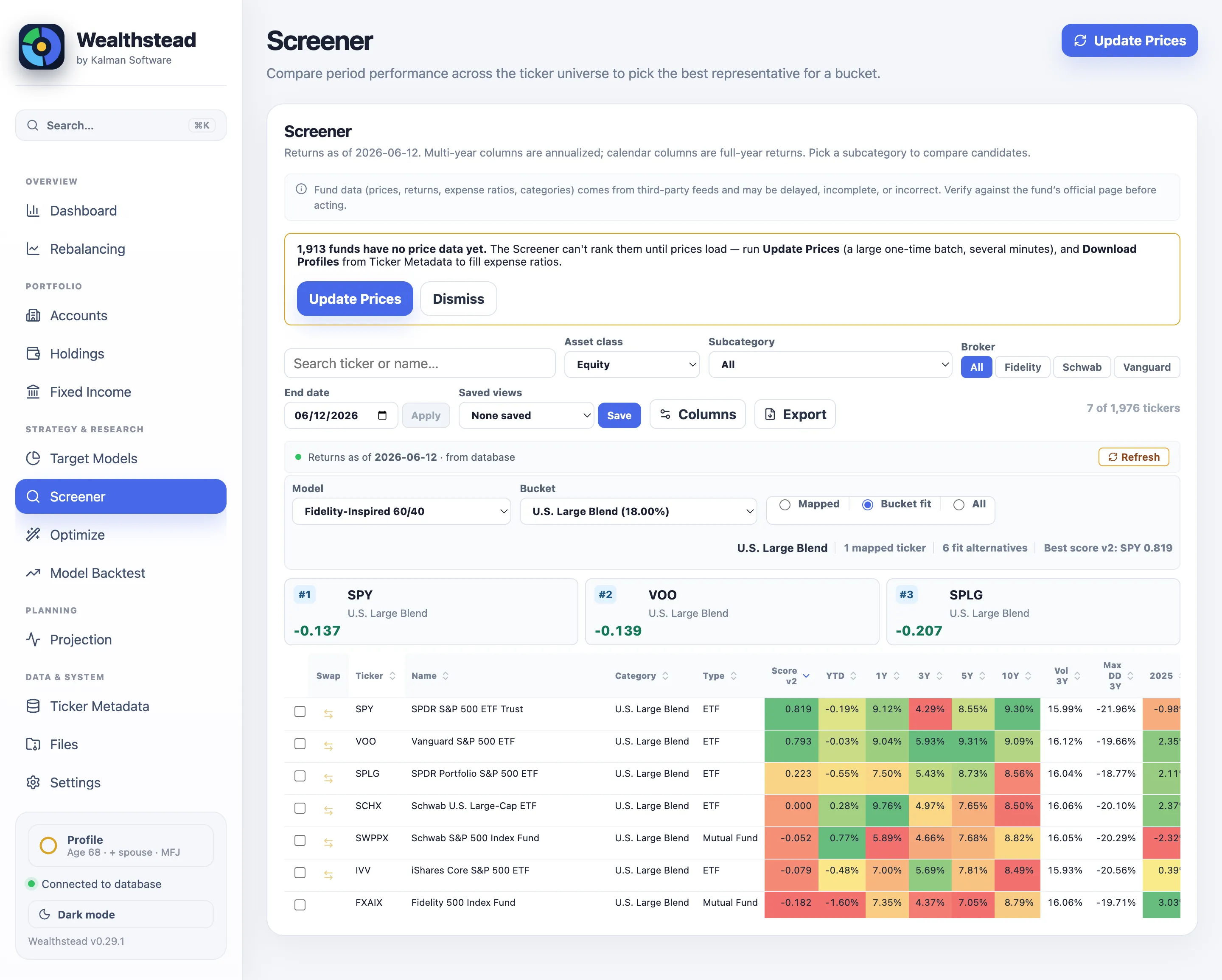Click the Search ticker or name field
The image size is (1222, 980).
419,363
